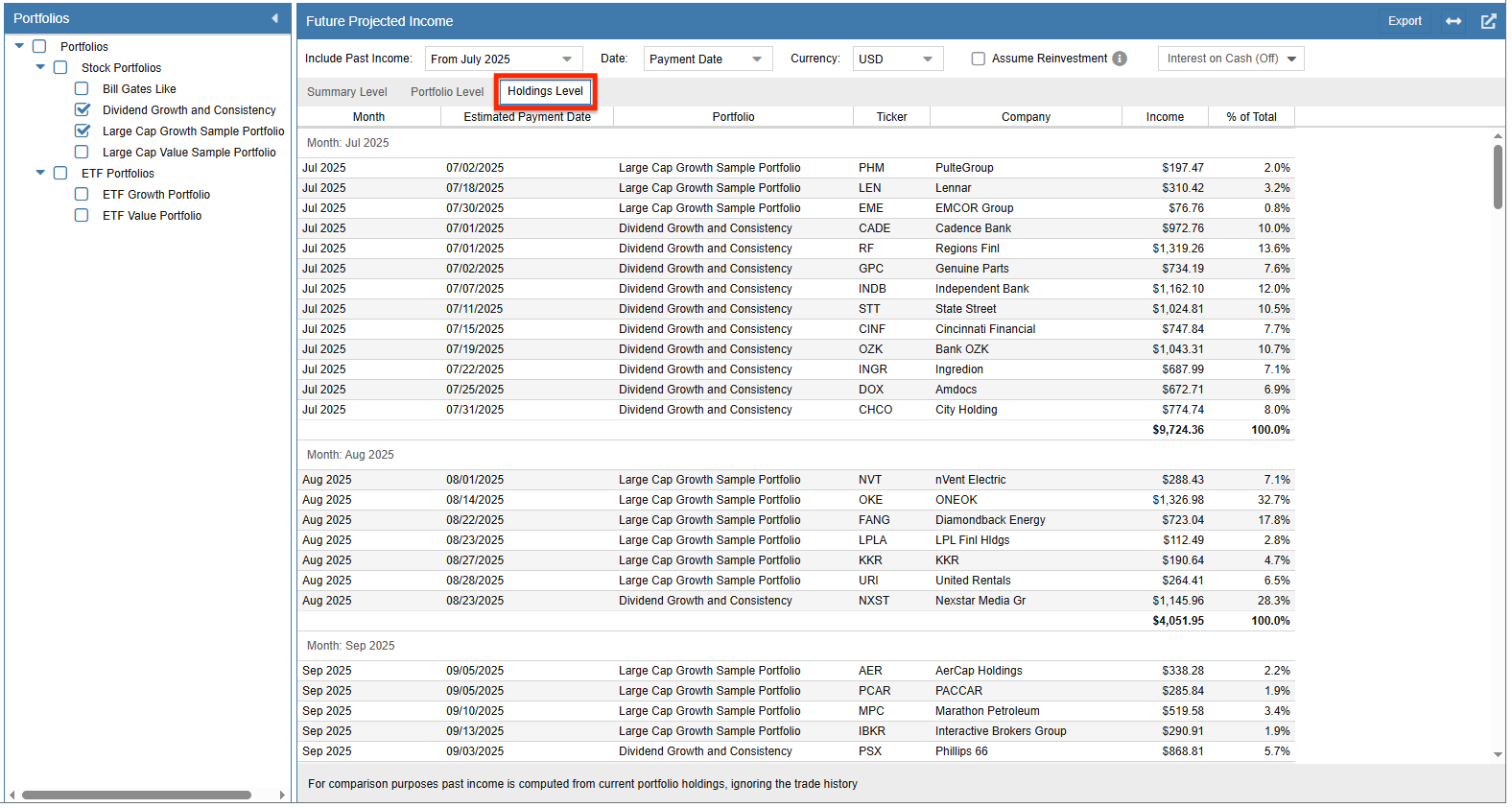Uncheck Large Cap Growth Sample Portfolio
The height and width of the screenshot is (808, 1512).
(x=82, y=131)
